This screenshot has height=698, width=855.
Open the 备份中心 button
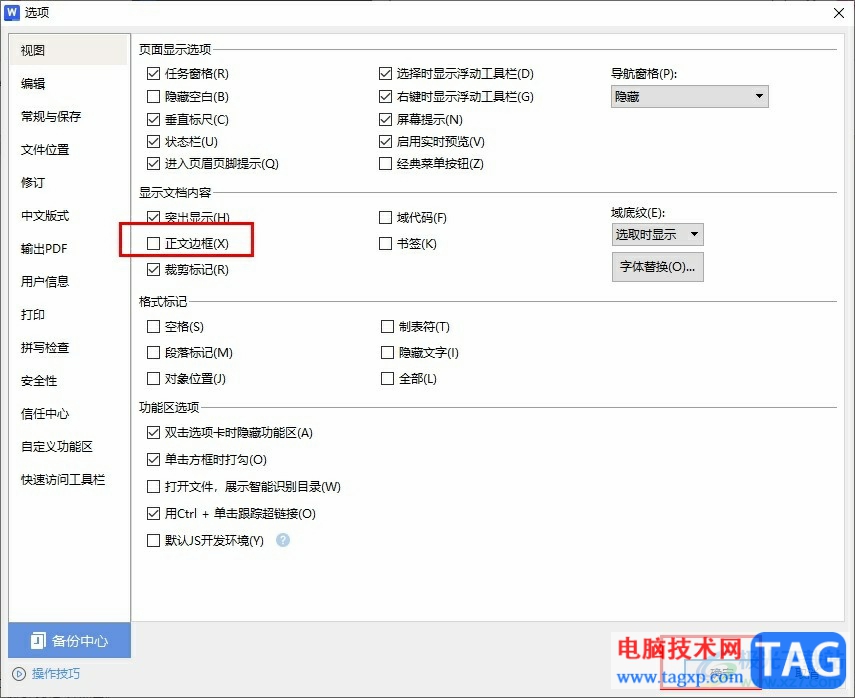pos(69,640)
